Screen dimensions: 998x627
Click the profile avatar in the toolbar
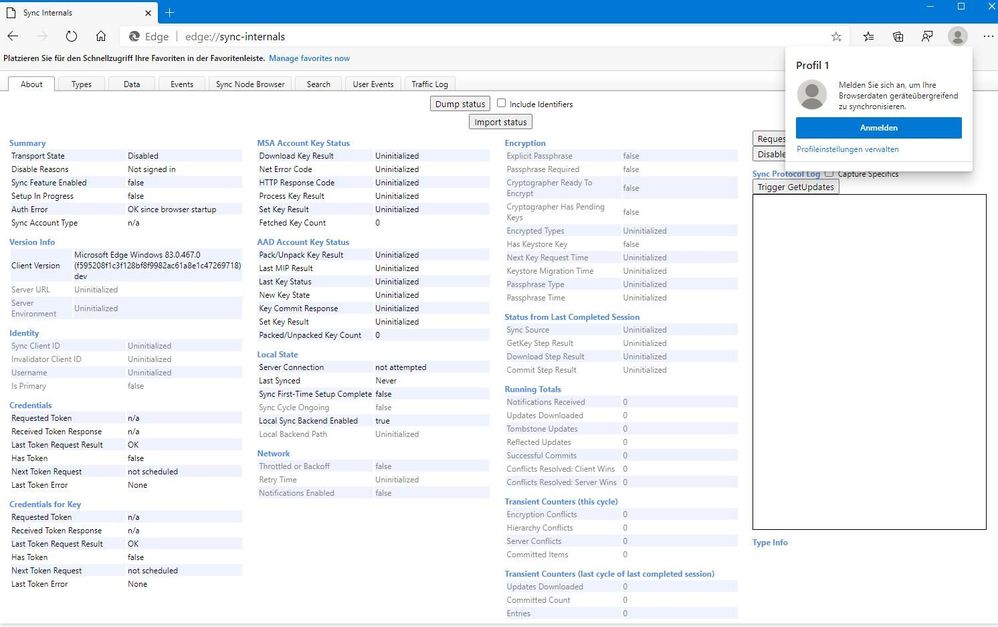coord(957,36)
